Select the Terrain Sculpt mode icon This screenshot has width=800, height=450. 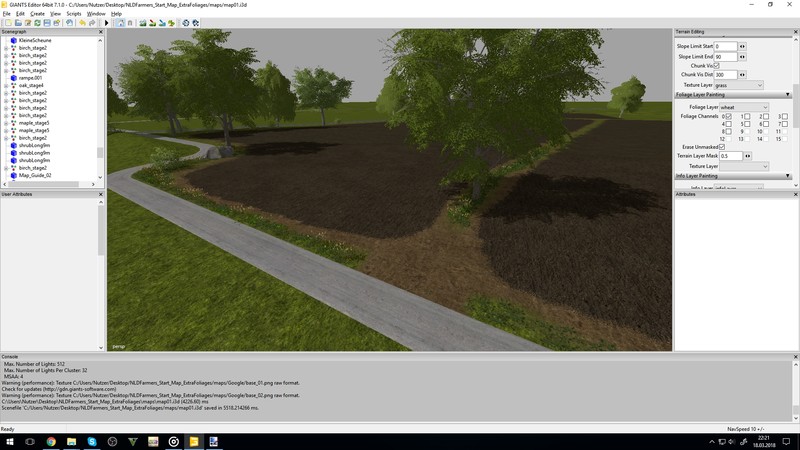tap(143, 23)
